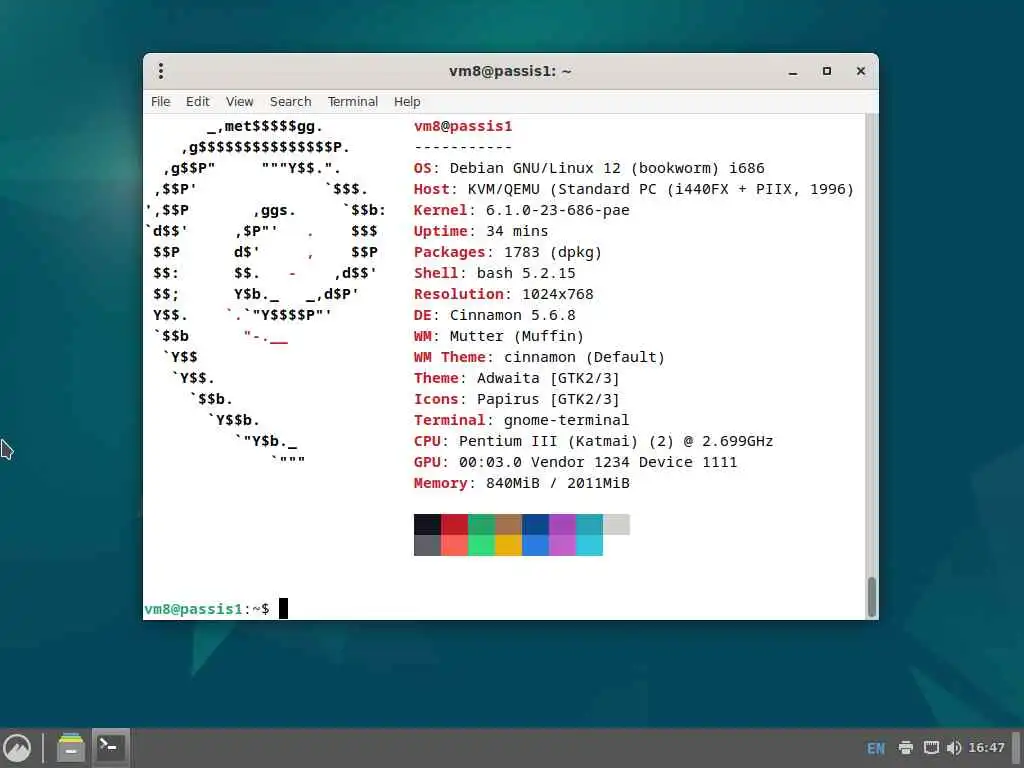Click the red vm8@passis1 header in the output
The height and width of the screenshot is (768, 1024).
463,126
